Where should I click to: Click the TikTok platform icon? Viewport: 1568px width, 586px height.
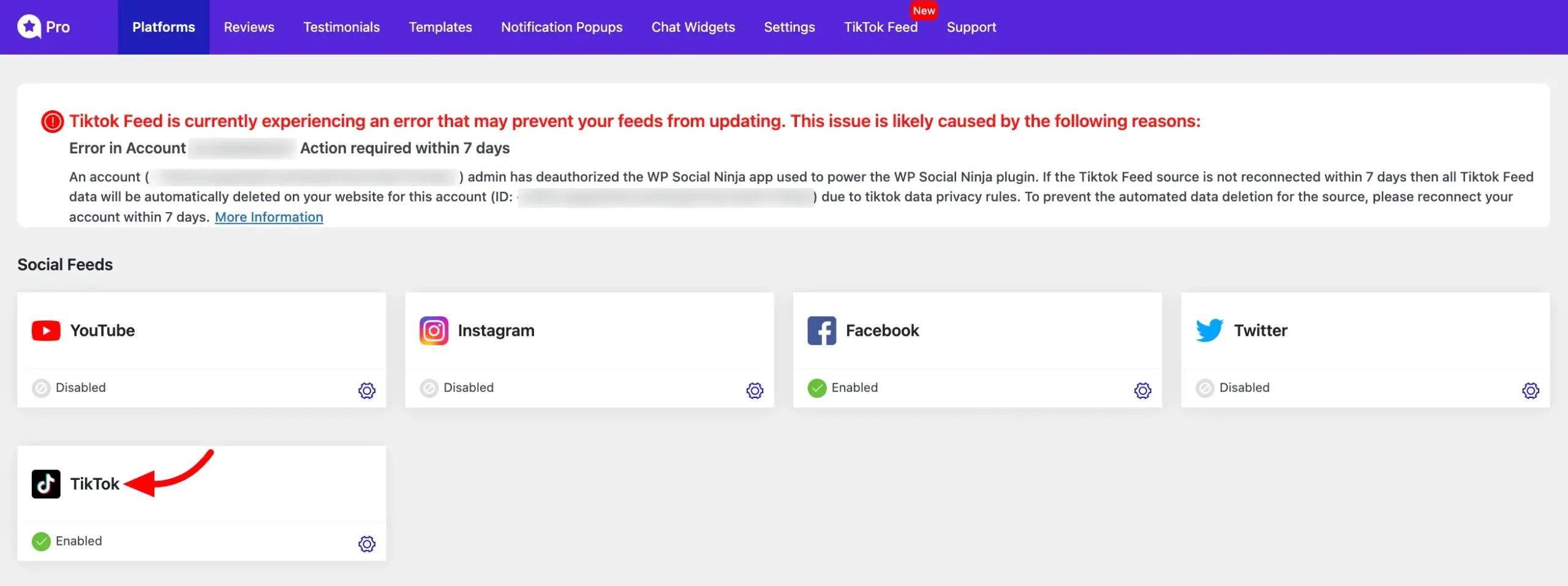[46, 484]
